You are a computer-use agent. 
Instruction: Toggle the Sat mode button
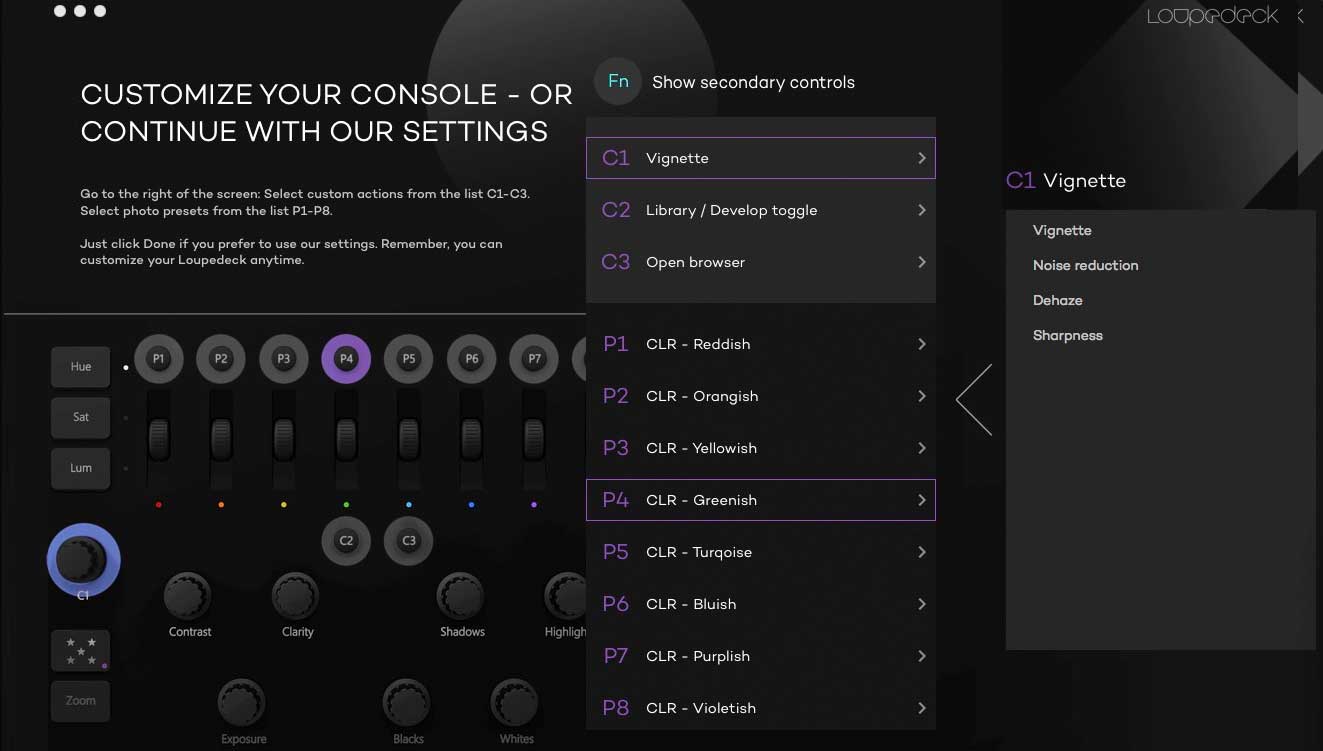pos(81,417)
